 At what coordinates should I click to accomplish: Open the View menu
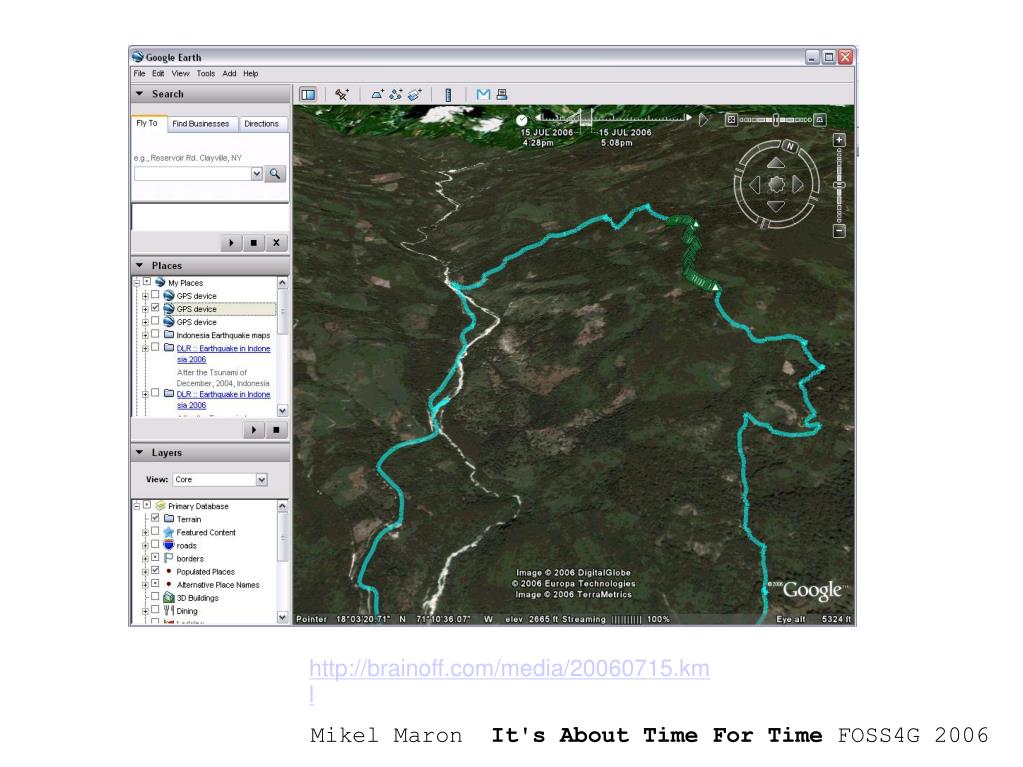(x=180, y=74)
